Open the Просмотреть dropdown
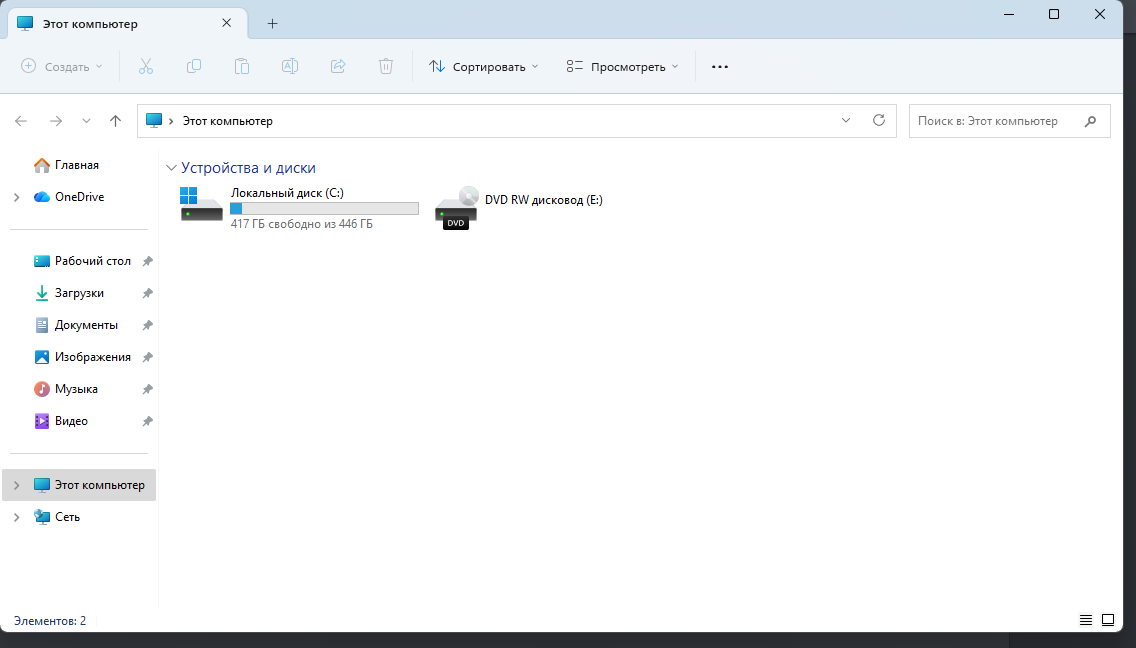Screen dimensions: 1136x648 coord(622,67)
